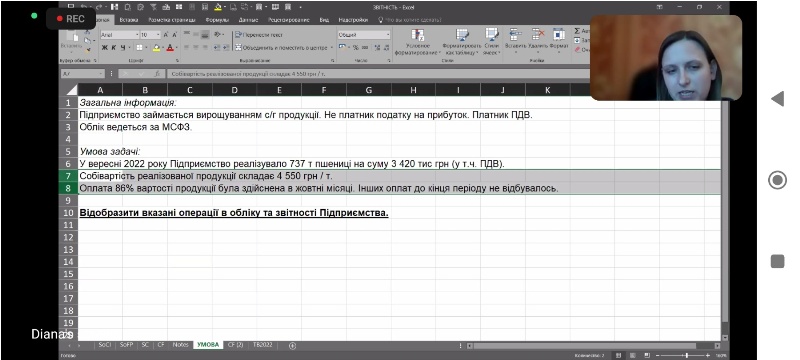Toggle italic formatting button К
The width and height of the screenshot is (800, 360).
click(x=113, y=47)
